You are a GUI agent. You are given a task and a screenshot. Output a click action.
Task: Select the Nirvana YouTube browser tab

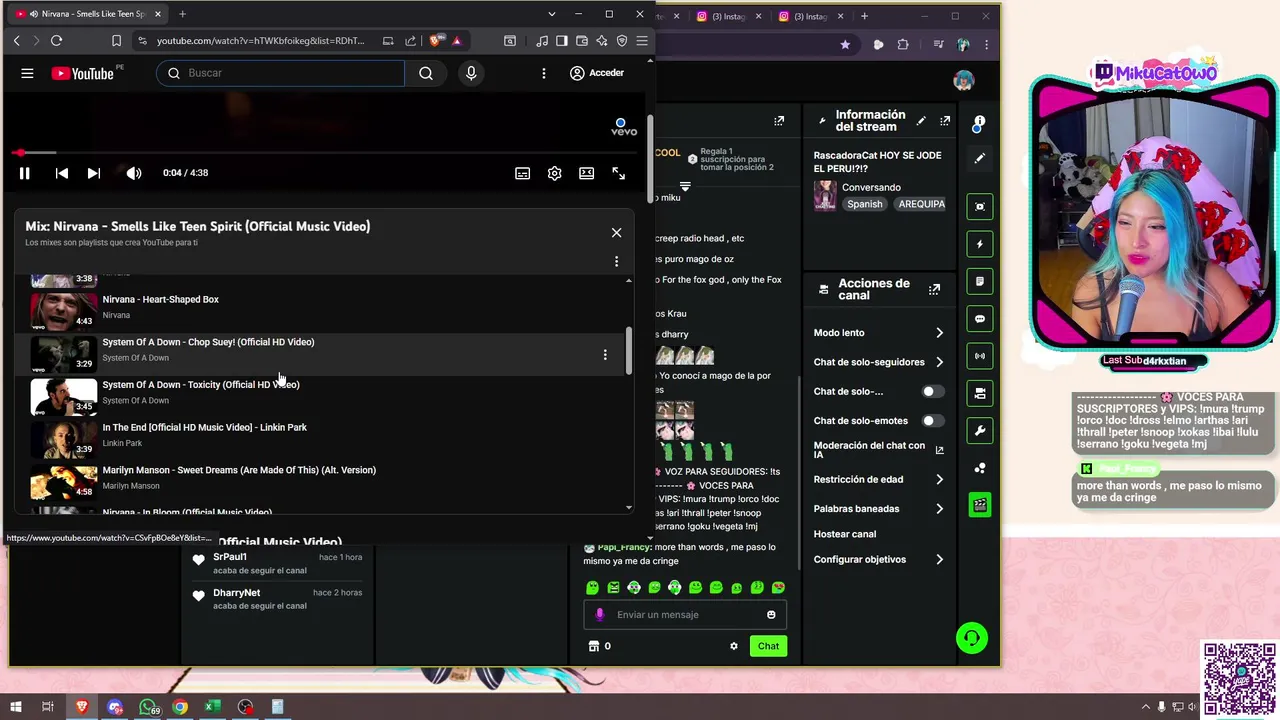(89, 14)
